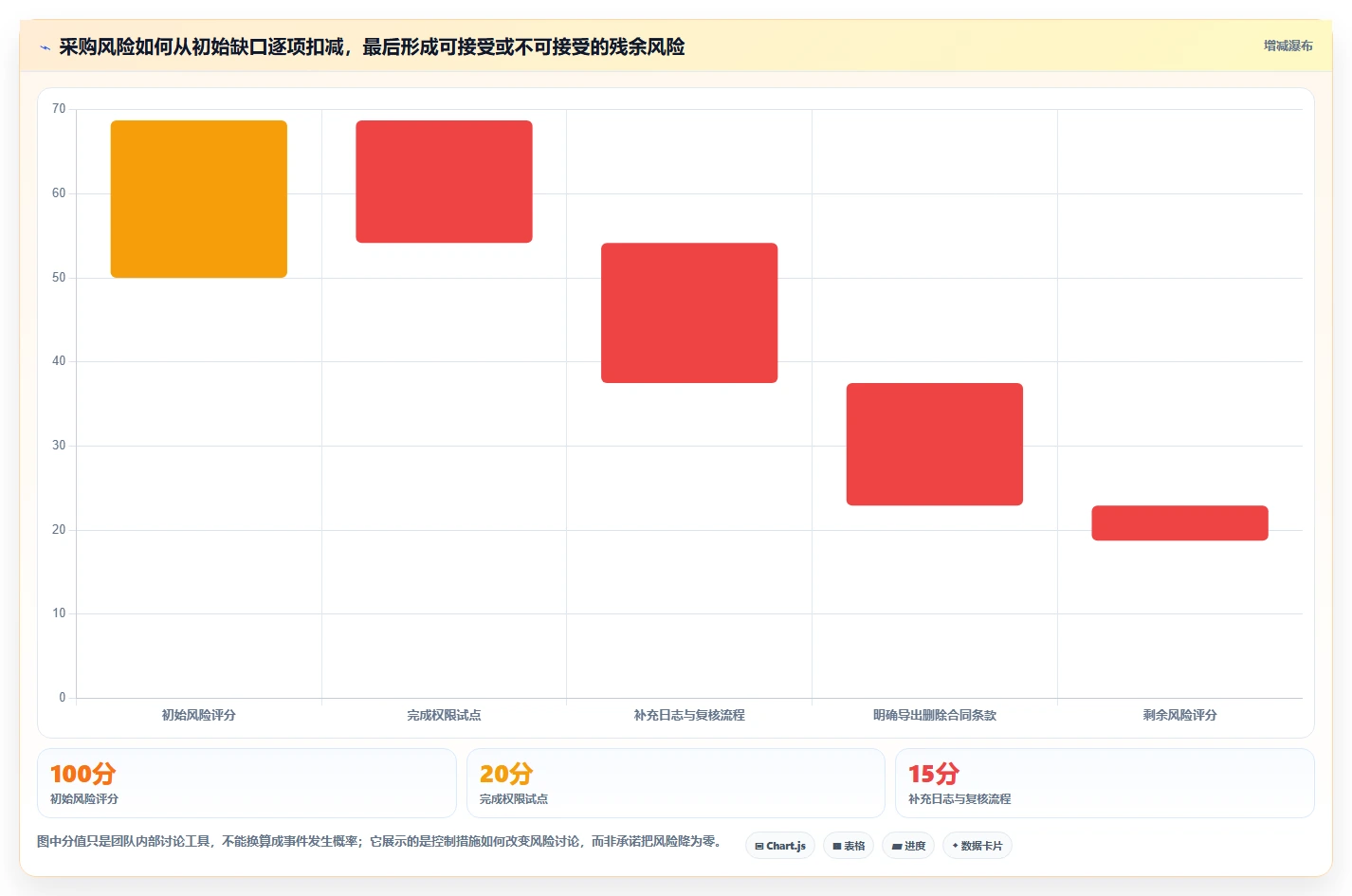Viewport: 1352px width, 896px height.
Task: Click the y-axis value 10
Action: (59, 613)
